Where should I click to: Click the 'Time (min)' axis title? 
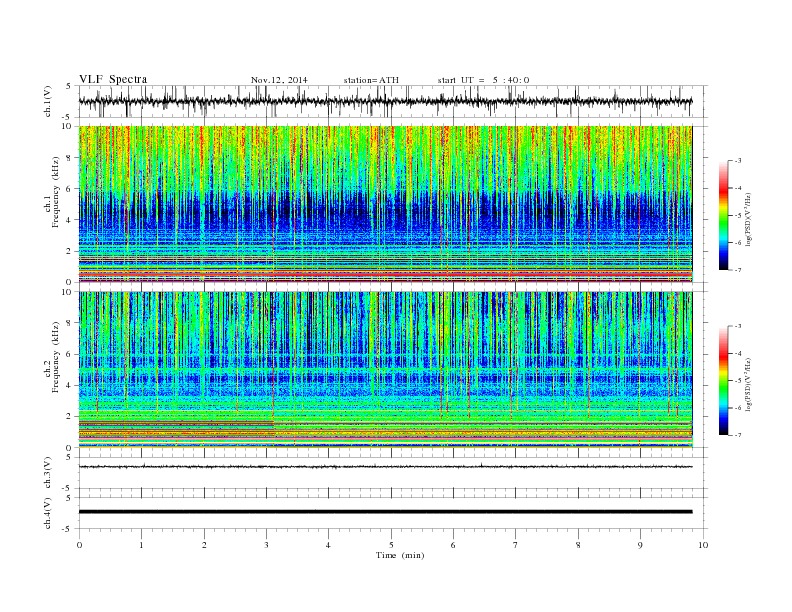click(x=400, y=555)
